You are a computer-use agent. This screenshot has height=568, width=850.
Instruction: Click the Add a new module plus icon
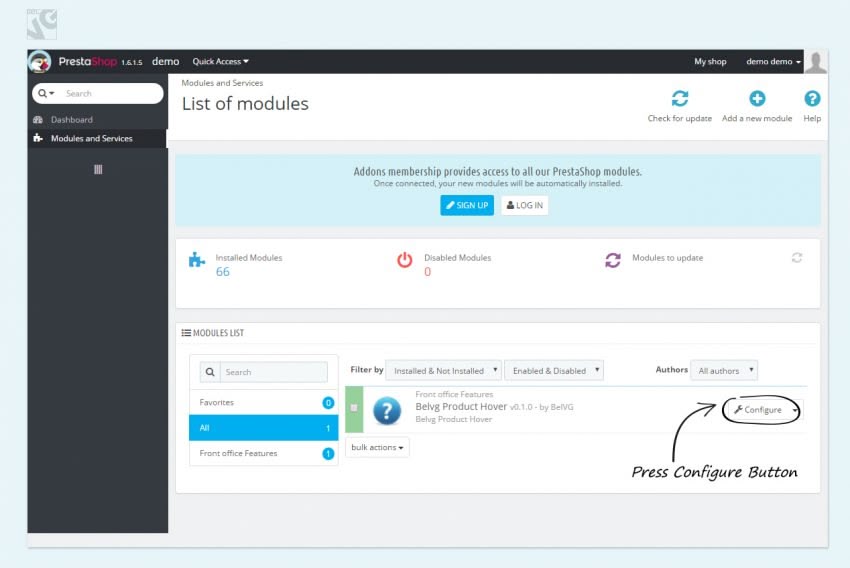coord(757,99)
